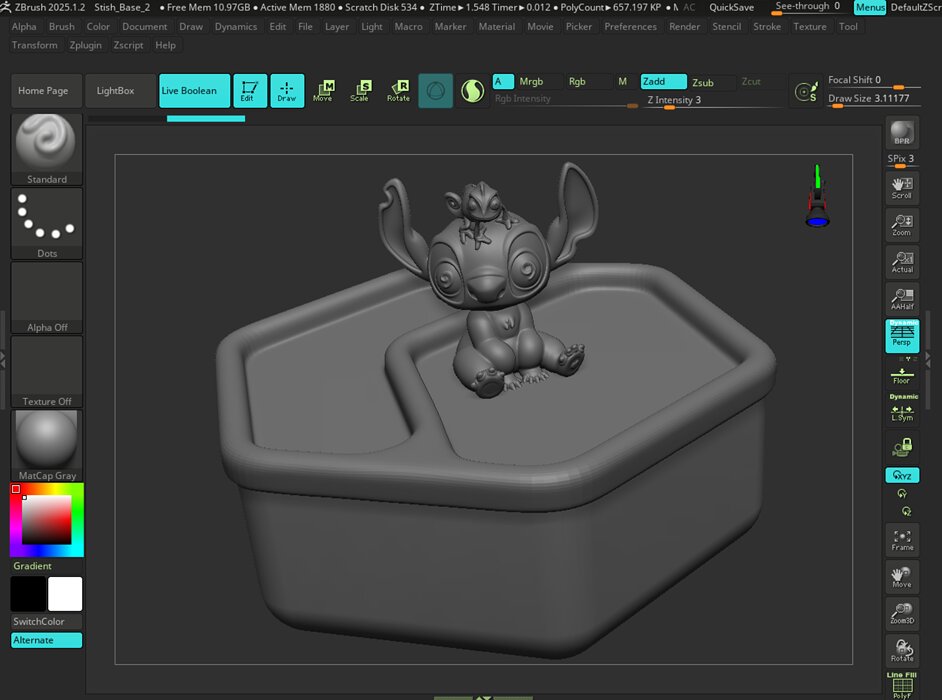Open the MatCap Gray material selector
This screenshot has width=942, height=700.
pyautogui.click(x=46, y=445)
